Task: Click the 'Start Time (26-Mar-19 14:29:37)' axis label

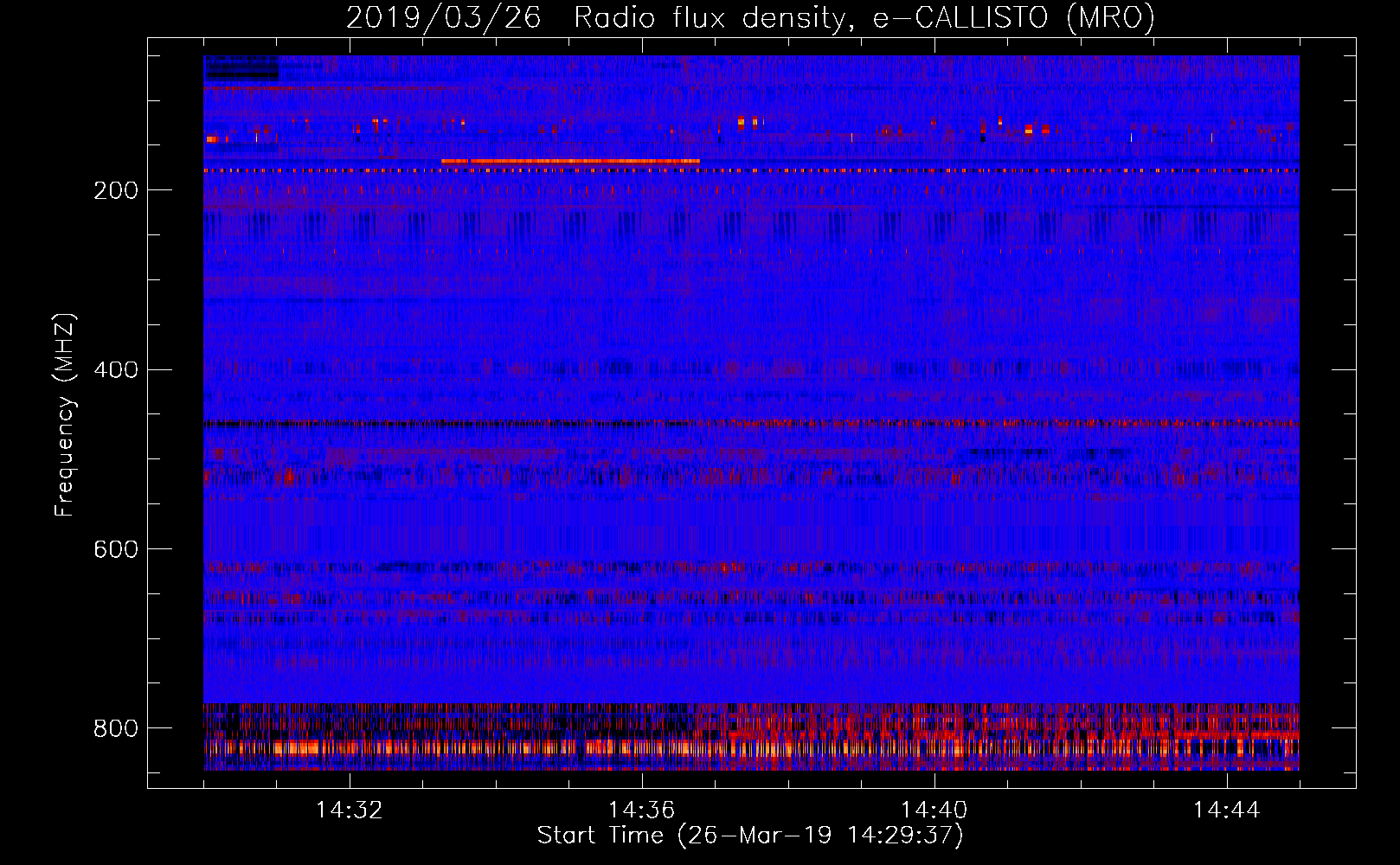Action: coord(750,836)
